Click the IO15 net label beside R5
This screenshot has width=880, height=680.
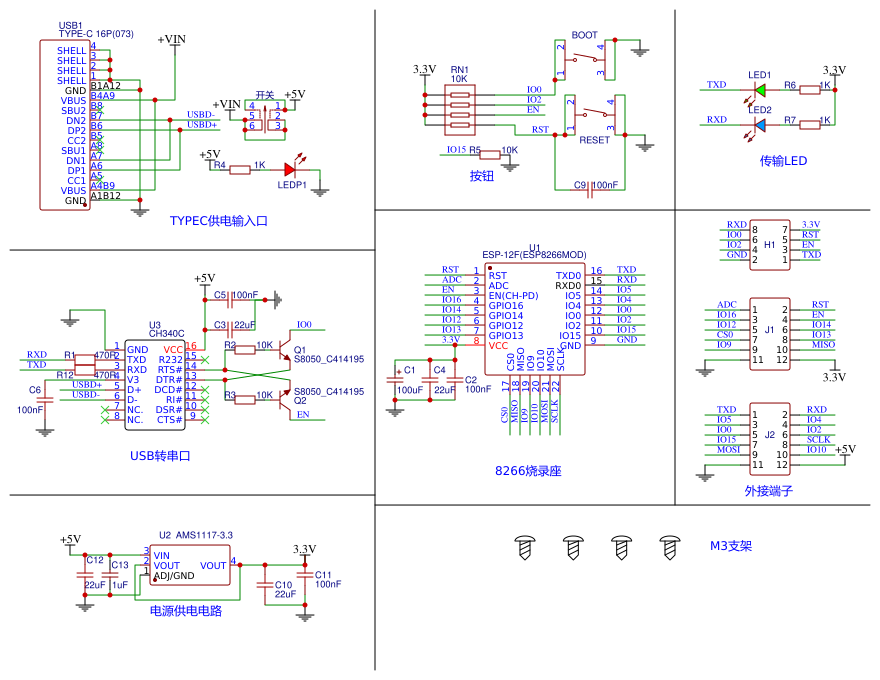(456, 150)
